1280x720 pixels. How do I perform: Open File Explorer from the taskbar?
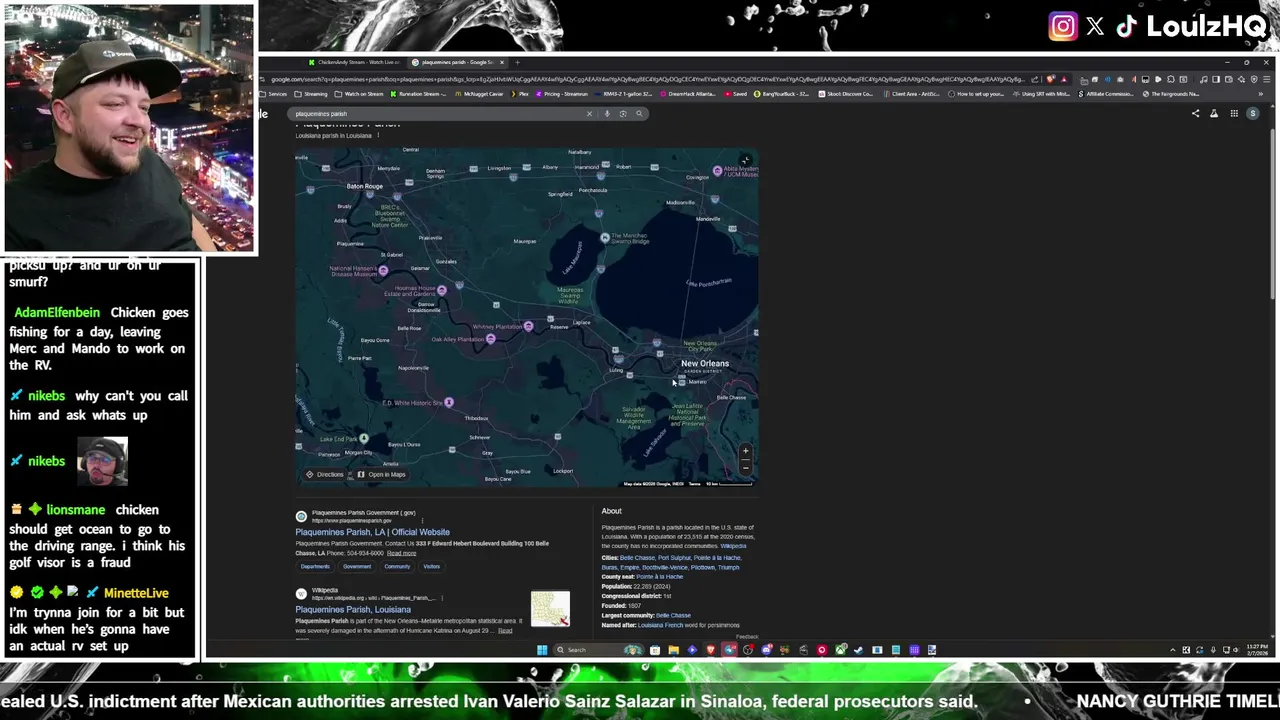click(673, 650)
